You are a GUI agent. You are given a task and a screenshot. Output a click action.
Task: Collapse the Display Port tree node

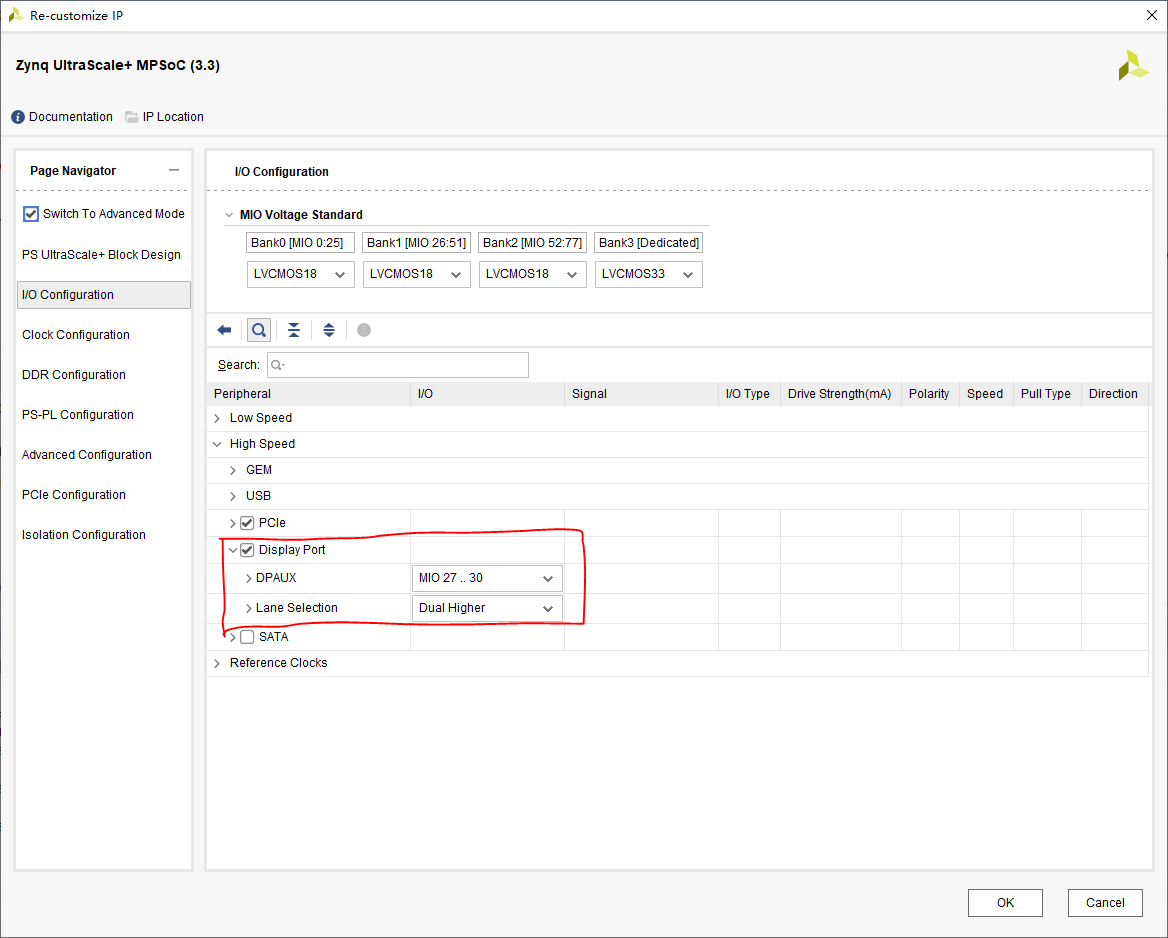tap(232, 550)
